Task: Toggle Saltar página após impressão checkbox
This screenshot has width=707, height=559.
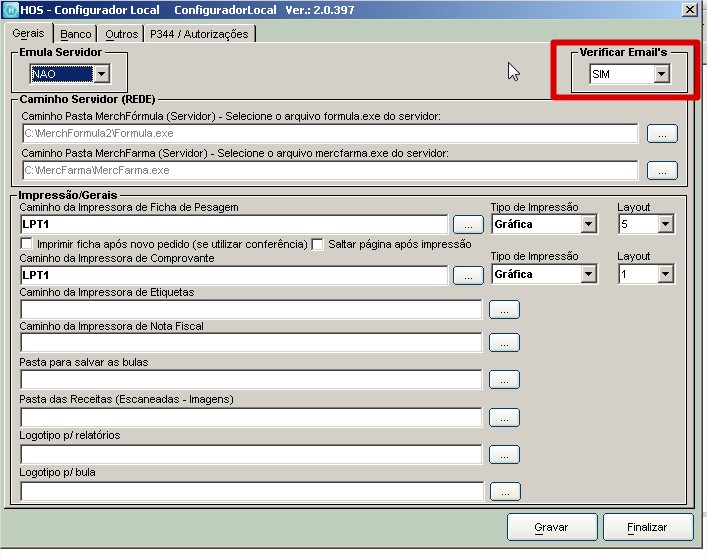Action: coord(317,244)
